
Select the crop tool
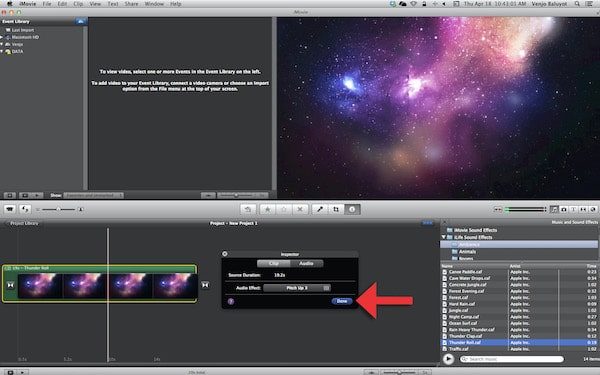click(336, 209)
